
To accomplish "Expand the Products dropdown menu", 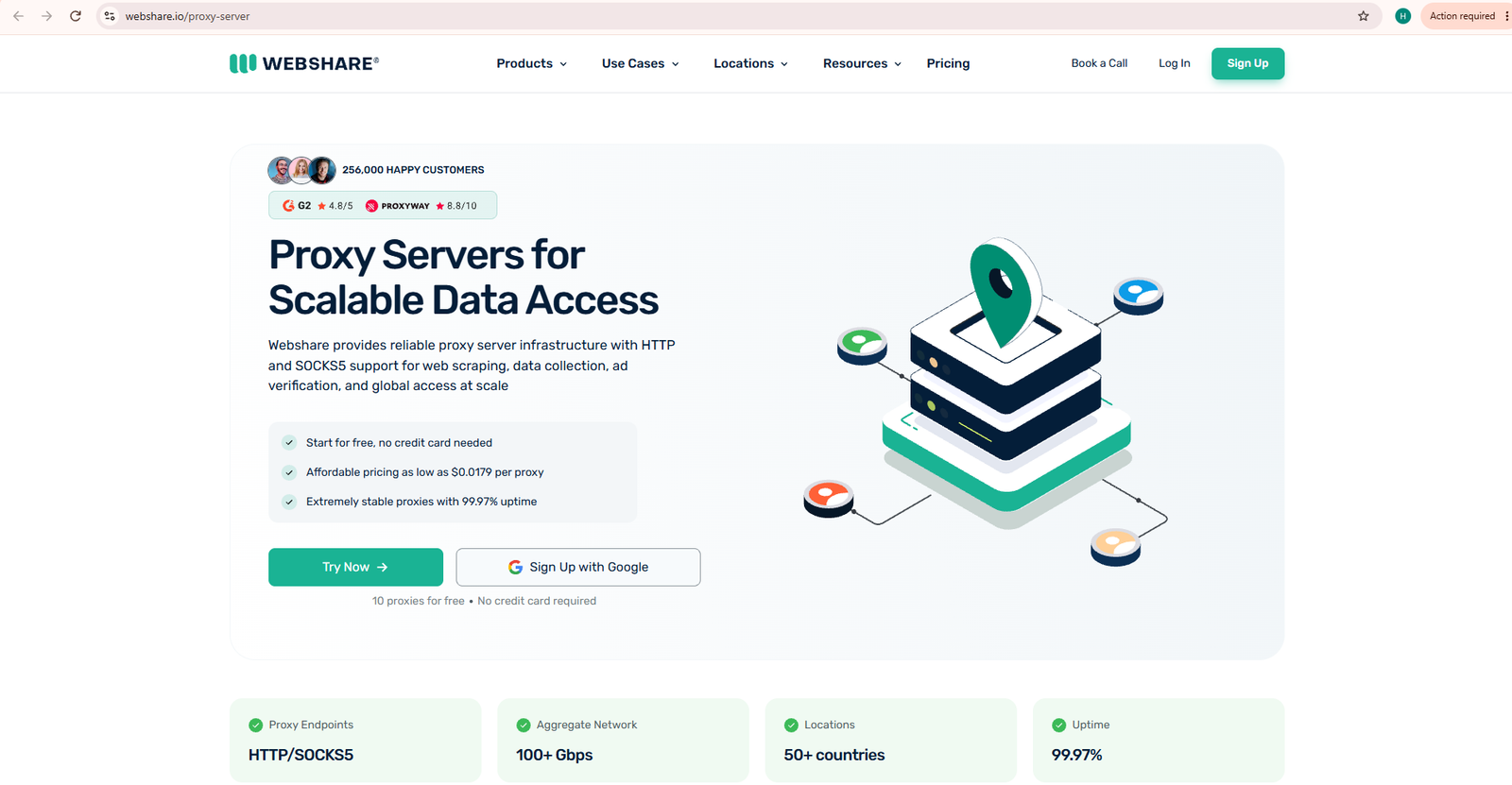I will pos(532,63).
